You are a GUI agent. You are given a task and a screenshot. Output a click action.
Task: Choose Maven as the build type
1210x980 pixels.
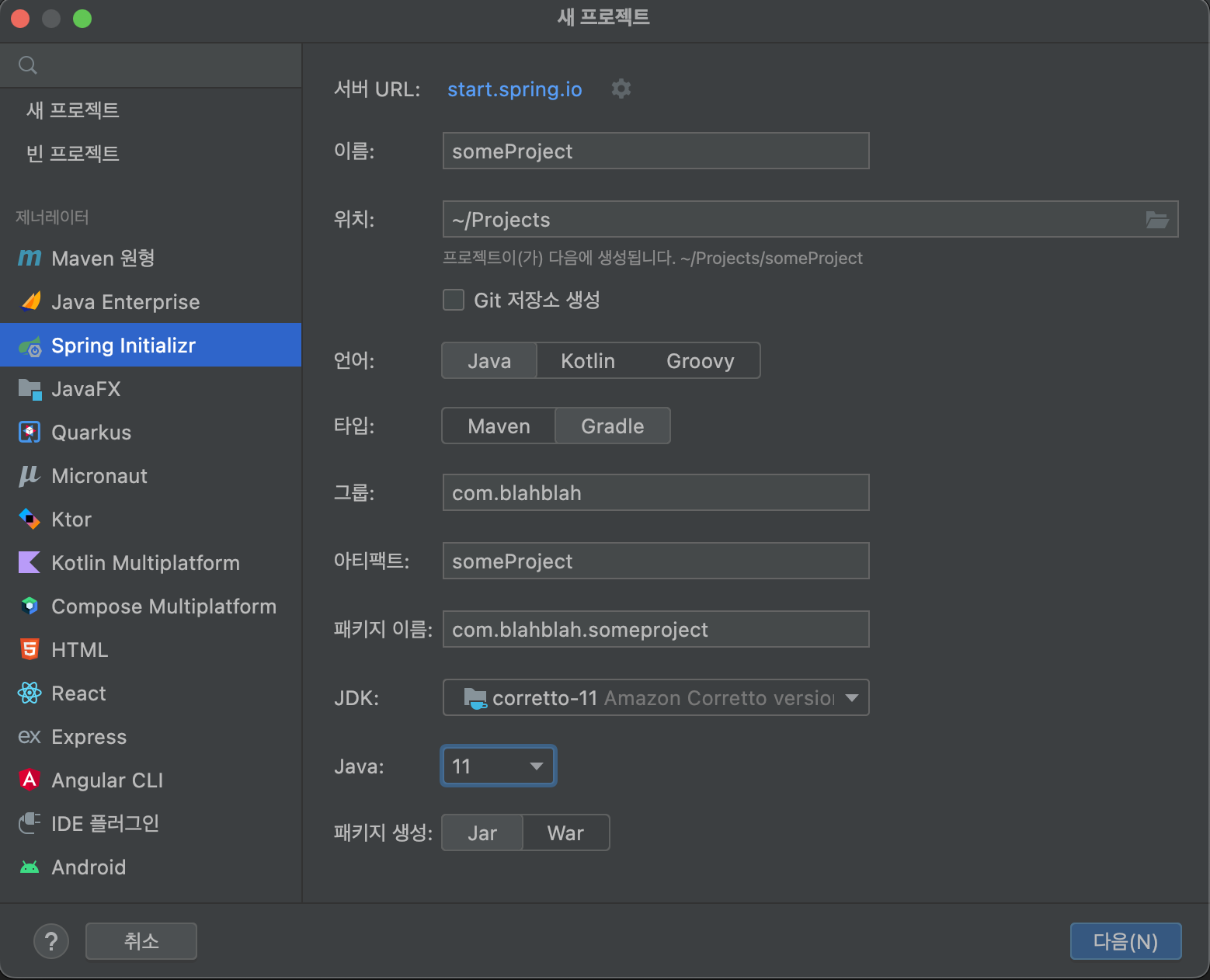pos(499,426)
